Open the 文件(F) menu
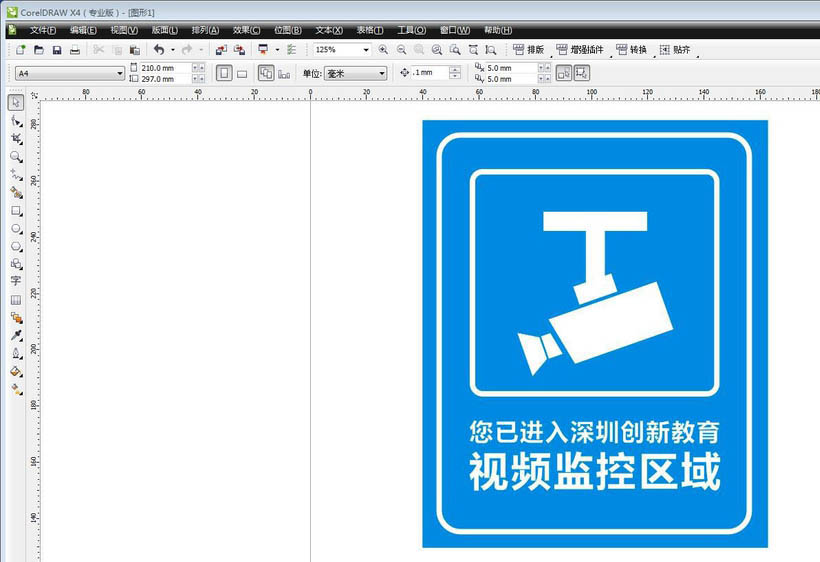Image resolution: width=820 pixels, height=562 pixels. tap(43, 30)
